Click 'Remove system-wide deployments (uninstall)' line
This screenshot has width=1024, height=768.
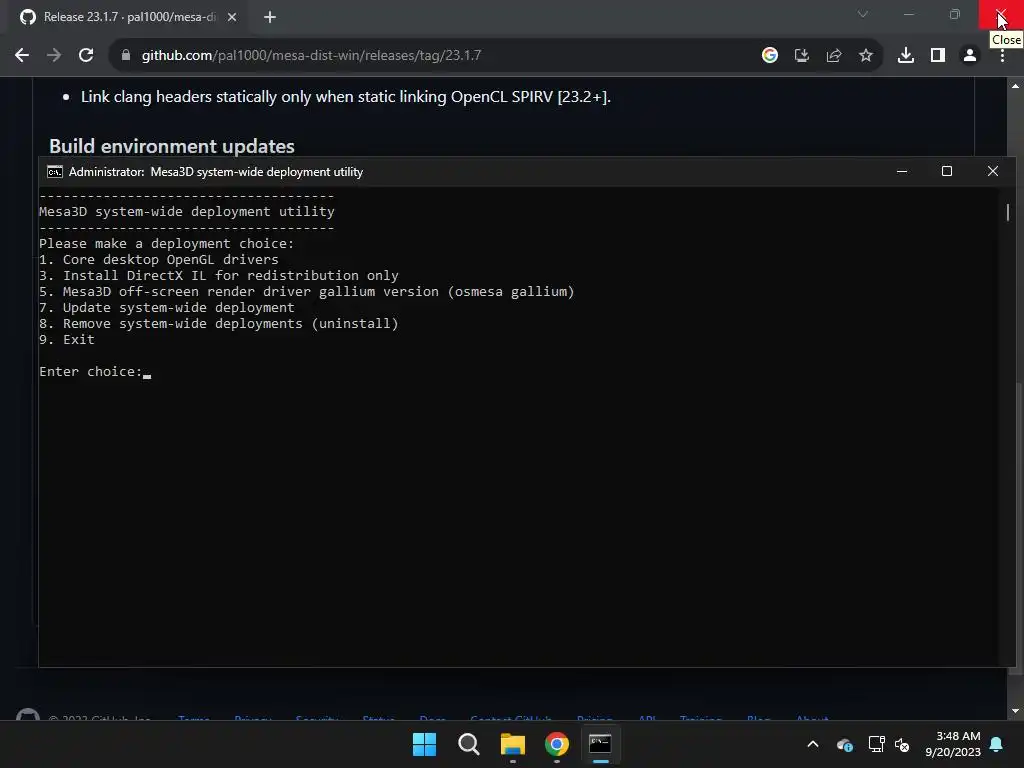pyautogui.click(x=219, y=324)
